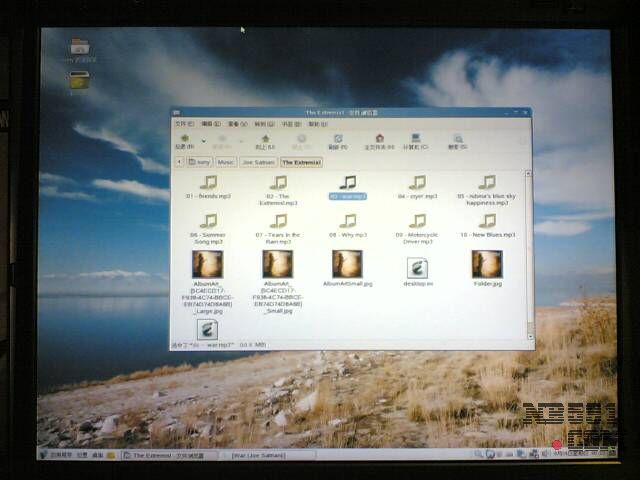
Task: Select the 01 - friends.mp3 file
Action: pyautogui.click(x=208, y=183)
